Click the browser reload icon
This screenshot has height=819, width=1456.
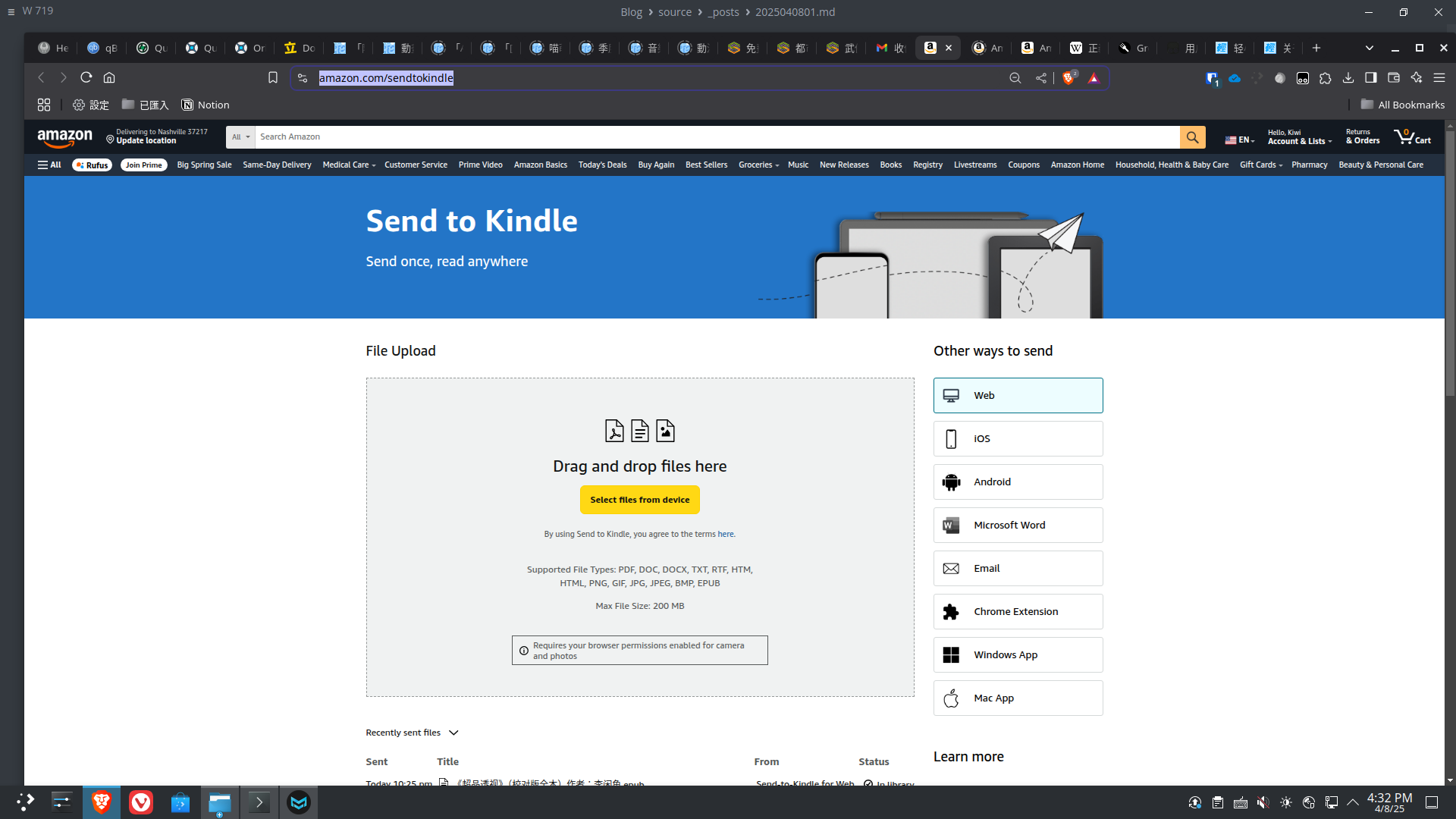[x=86, y=78]
